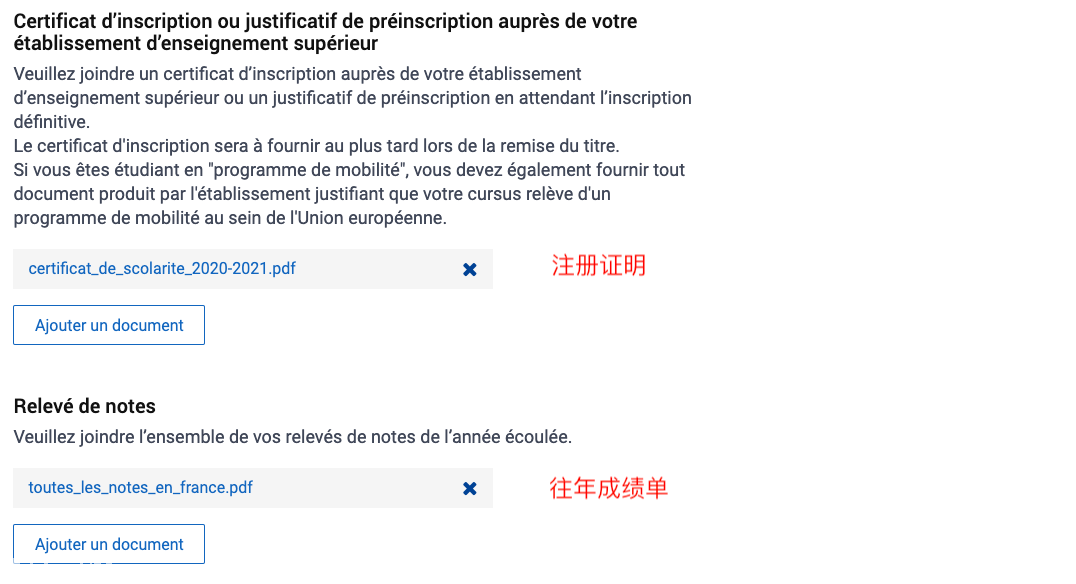The height and width of the screenshot is (584, 1076).
Task: Select the Certificat d'inscription section heading
Action: click(325, 32)
